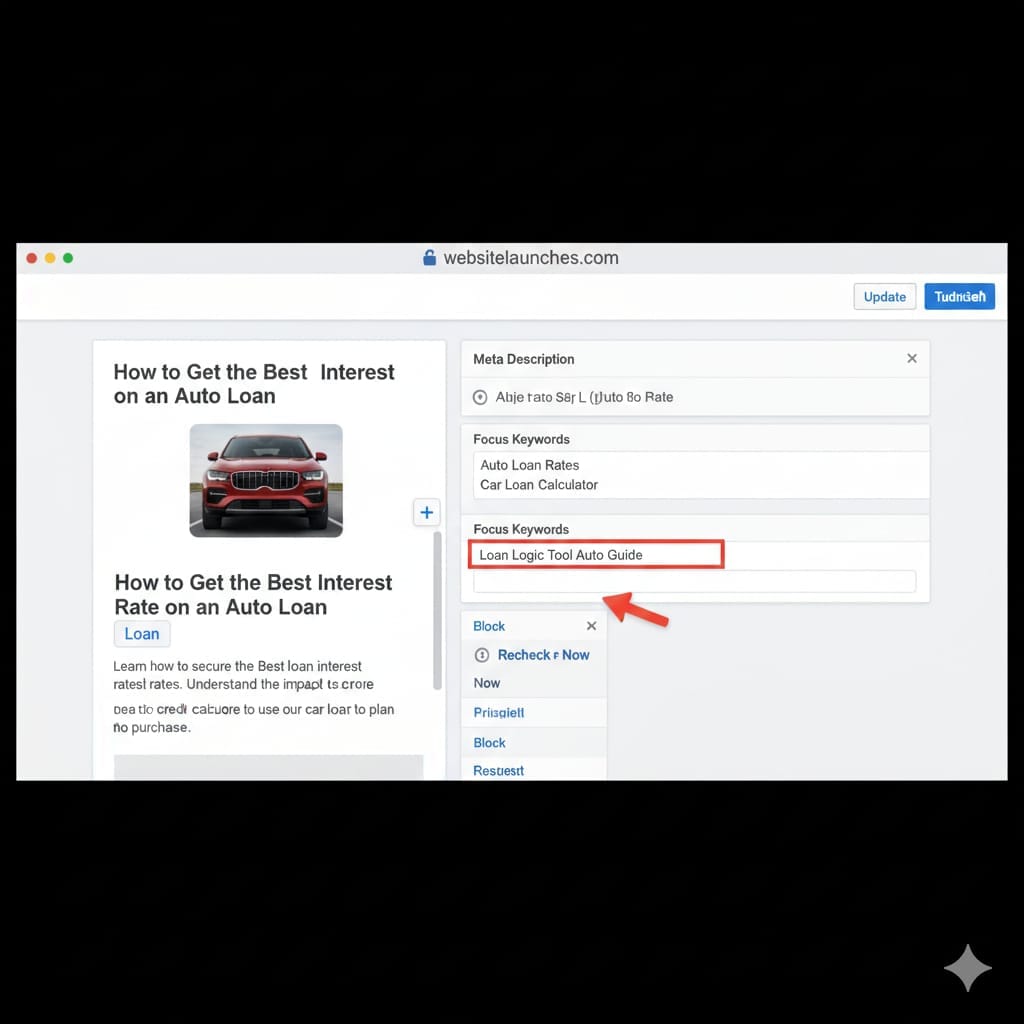Click the blue button next to Update
The width and height of the screenshot is (1024, 1024).
tap(958, 296)
